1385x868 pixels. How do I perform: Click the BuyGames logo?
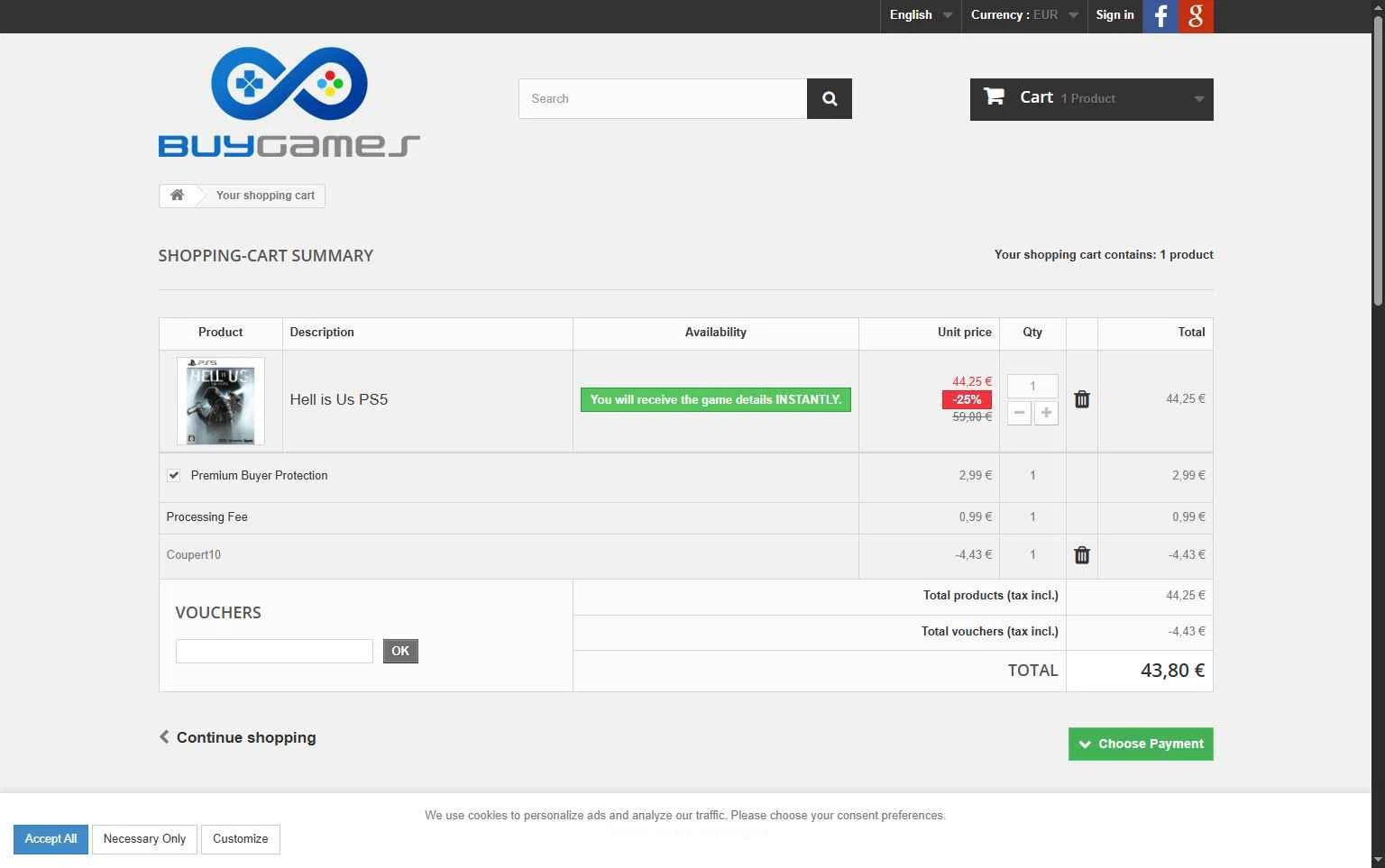coord(289,102)
